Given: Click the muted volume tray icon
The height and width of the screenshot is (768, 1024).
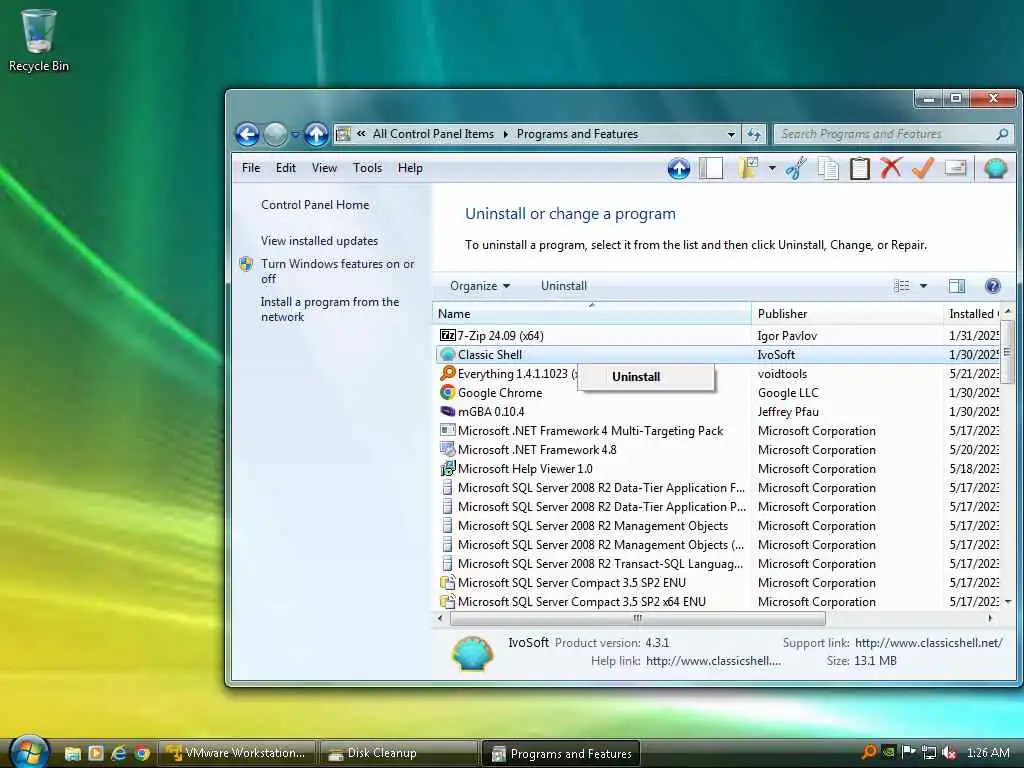Looking at the screenshot, I should point(950,753).
